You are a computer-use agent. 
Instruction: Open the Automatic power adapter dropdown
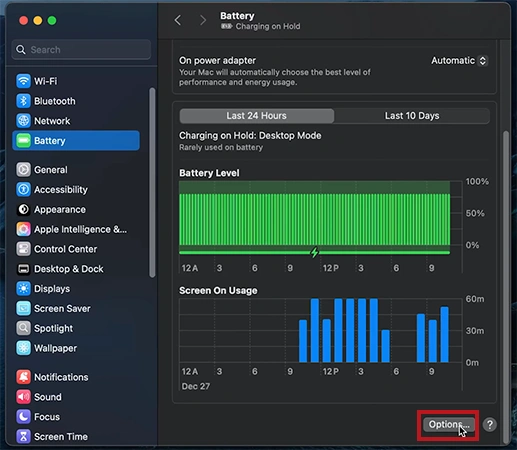(459, 61)
